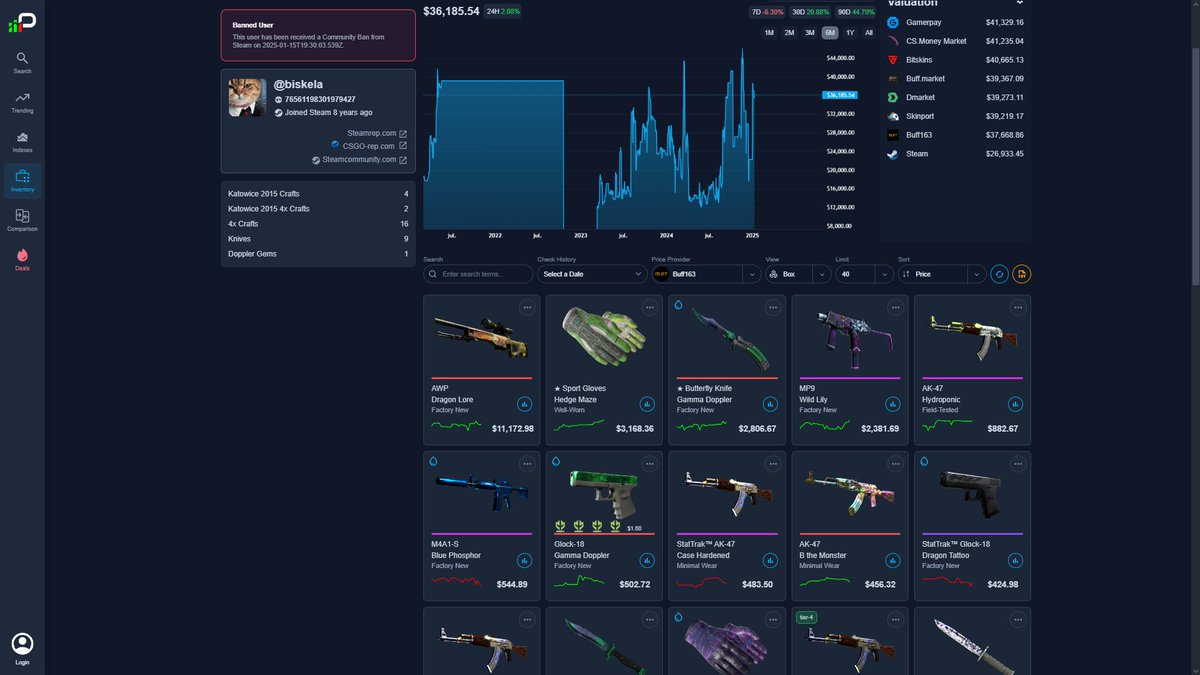Select the All chart time range
Image resolution: width=1200 pixels, height=675 pixels.
coord(871,32)
